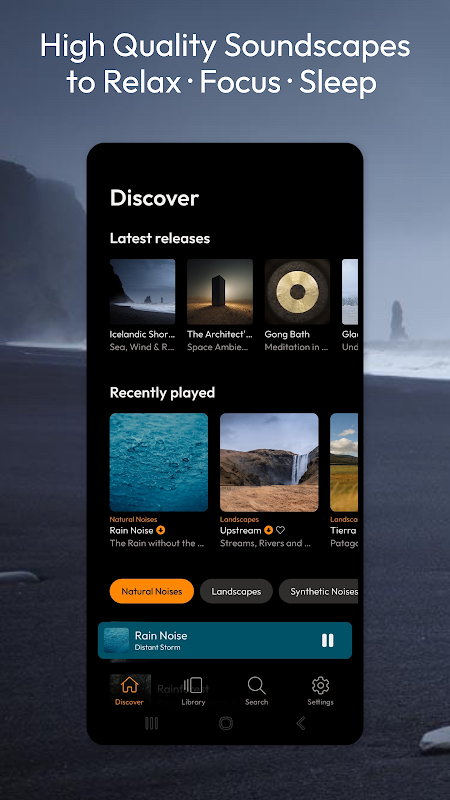This screenshot has height=800, width=450.
Task: Favorite Upstream with the heart icon
Action: (280, 530)
